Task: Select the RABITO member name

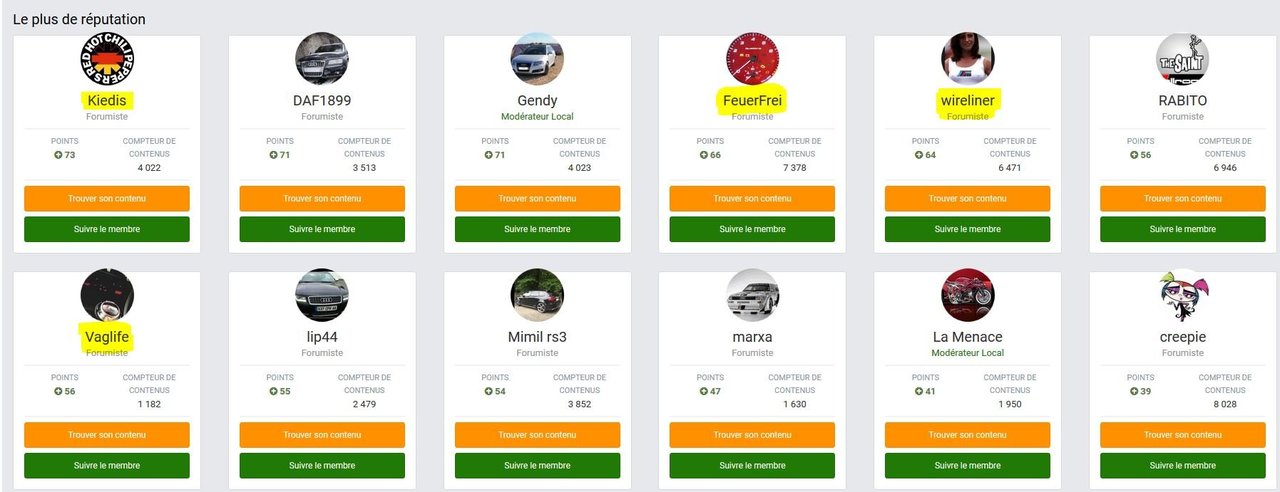Action: pyautogui.click(x=1182, y=100)
